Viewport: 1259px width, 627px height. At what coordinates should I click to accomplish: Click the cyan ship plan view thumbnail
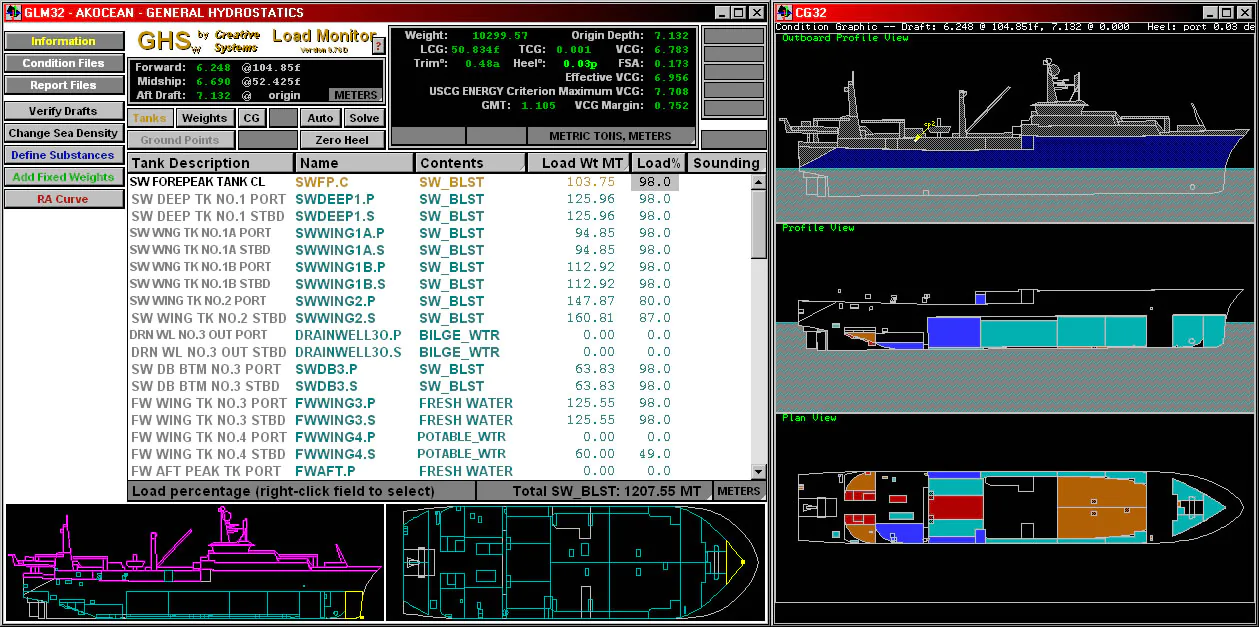[x=576, y=563]
